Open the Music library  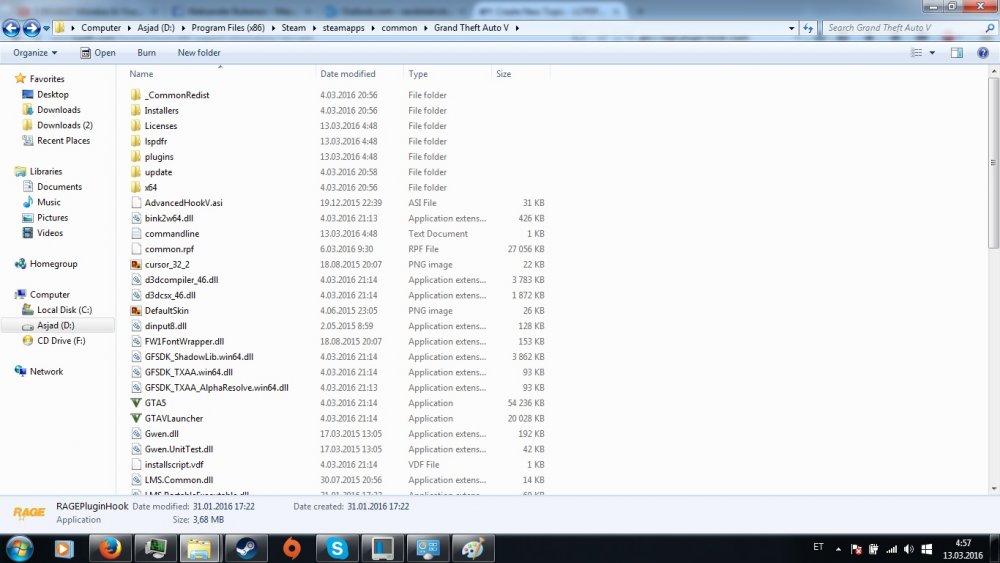pos(48,202)
